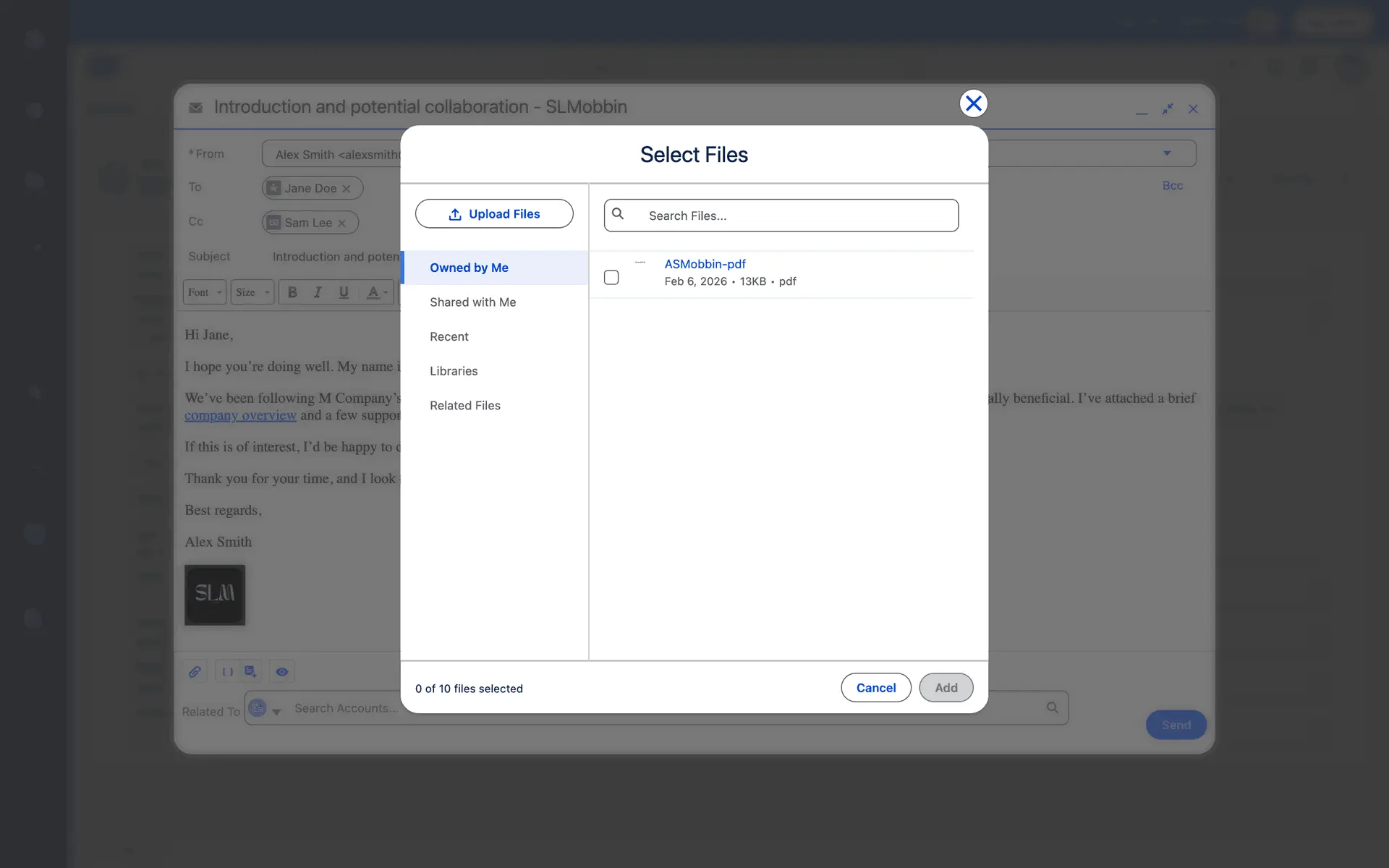Click the Add button
This screenshot has height=868, width=1389.
[x=946, y=688]
